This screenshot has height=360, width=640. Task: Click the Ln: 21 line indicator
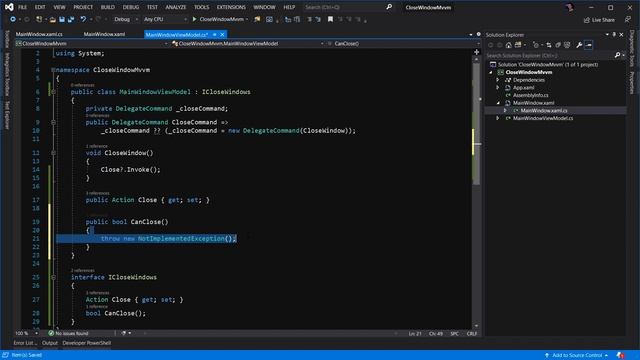click(x=415, y=333)
